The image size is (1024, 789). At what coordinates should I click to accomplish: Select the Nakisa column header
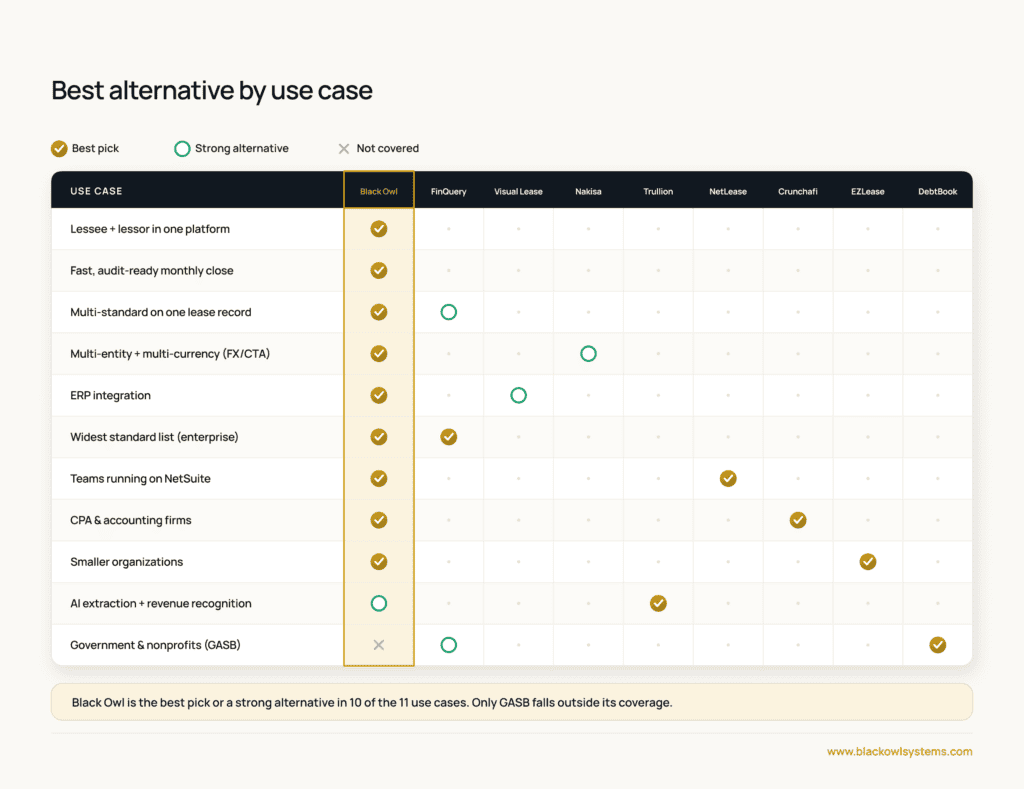588,191
